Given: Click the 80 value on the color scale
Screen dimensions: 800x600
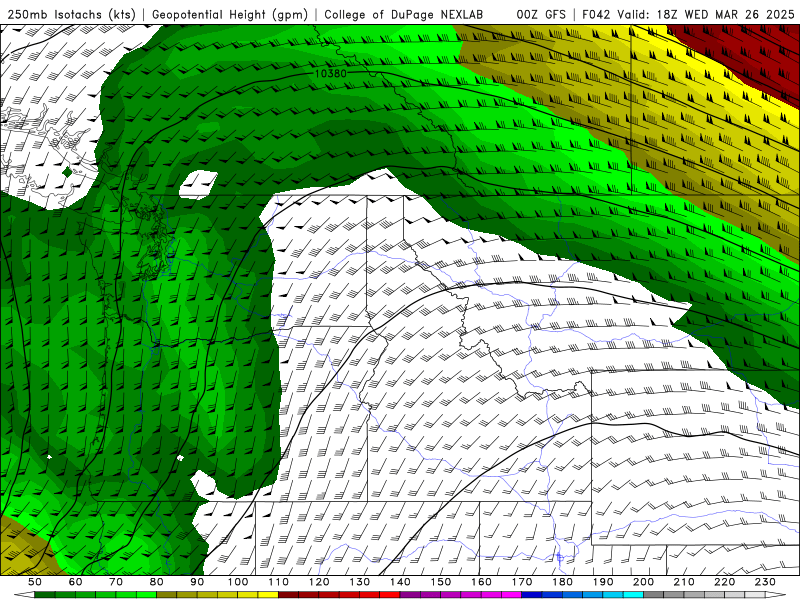Looking at the screenshot, I should click(157, 582).
